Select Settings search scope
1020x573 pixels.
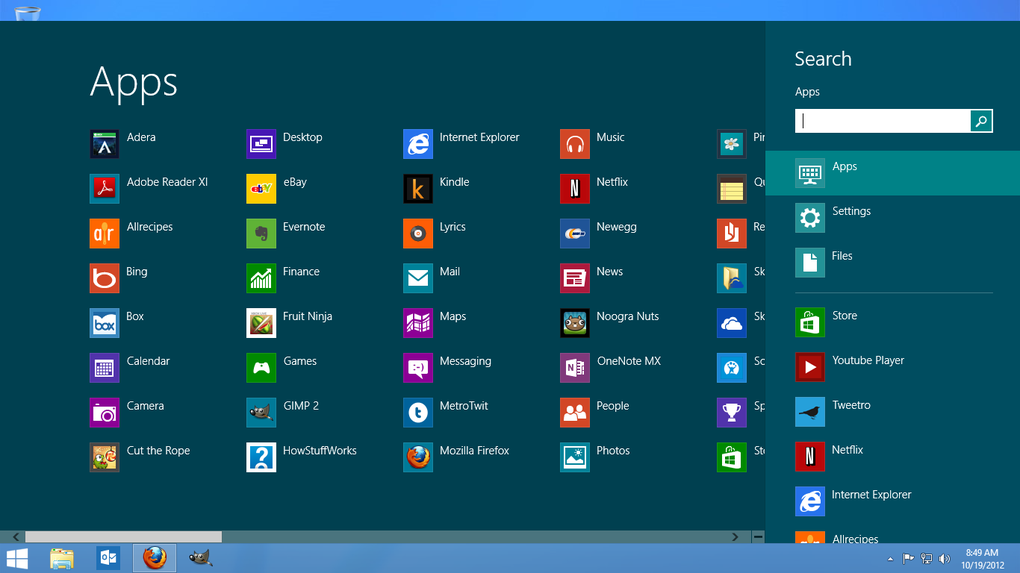pos(892,218)
